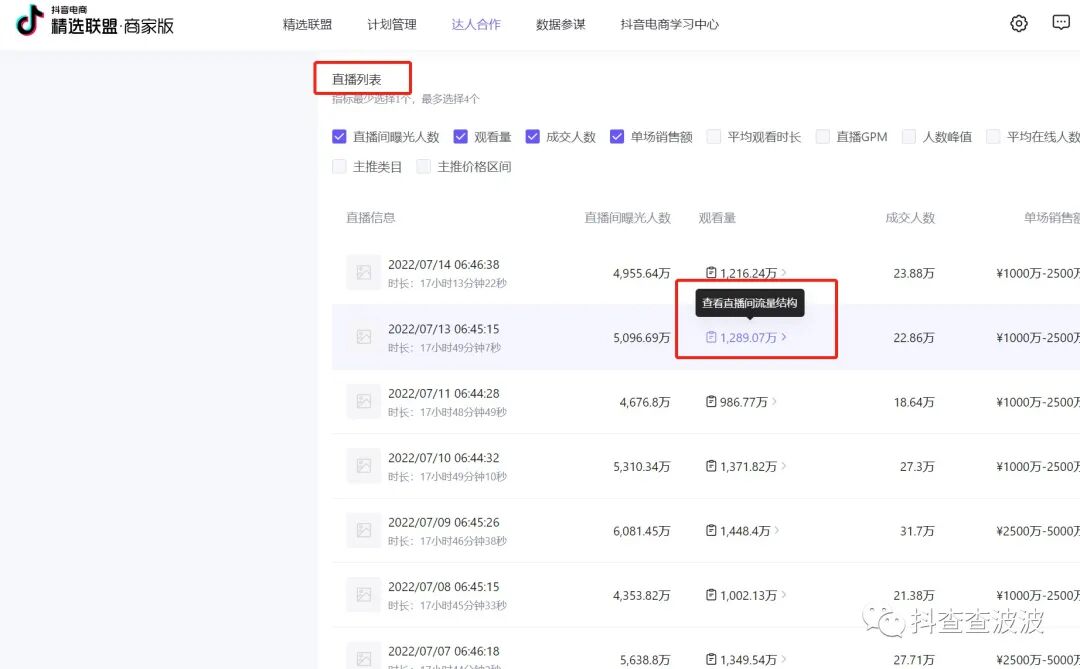Open the settings gear in top bar
Image resolution: width=1080 pixels, height=669 pixels.
1018,23
